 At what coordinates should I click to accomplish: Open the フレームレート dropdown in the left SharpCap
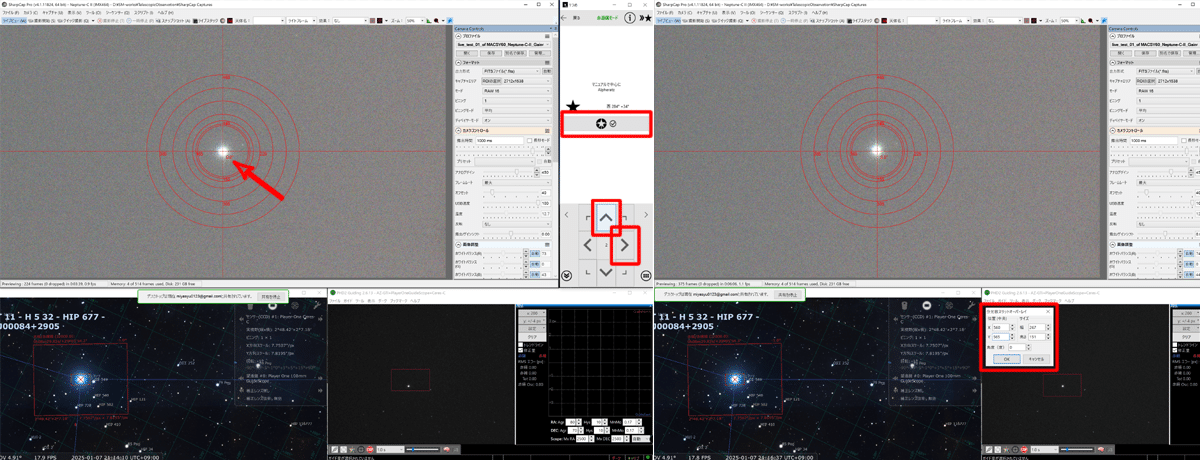[x=517, y=182]
